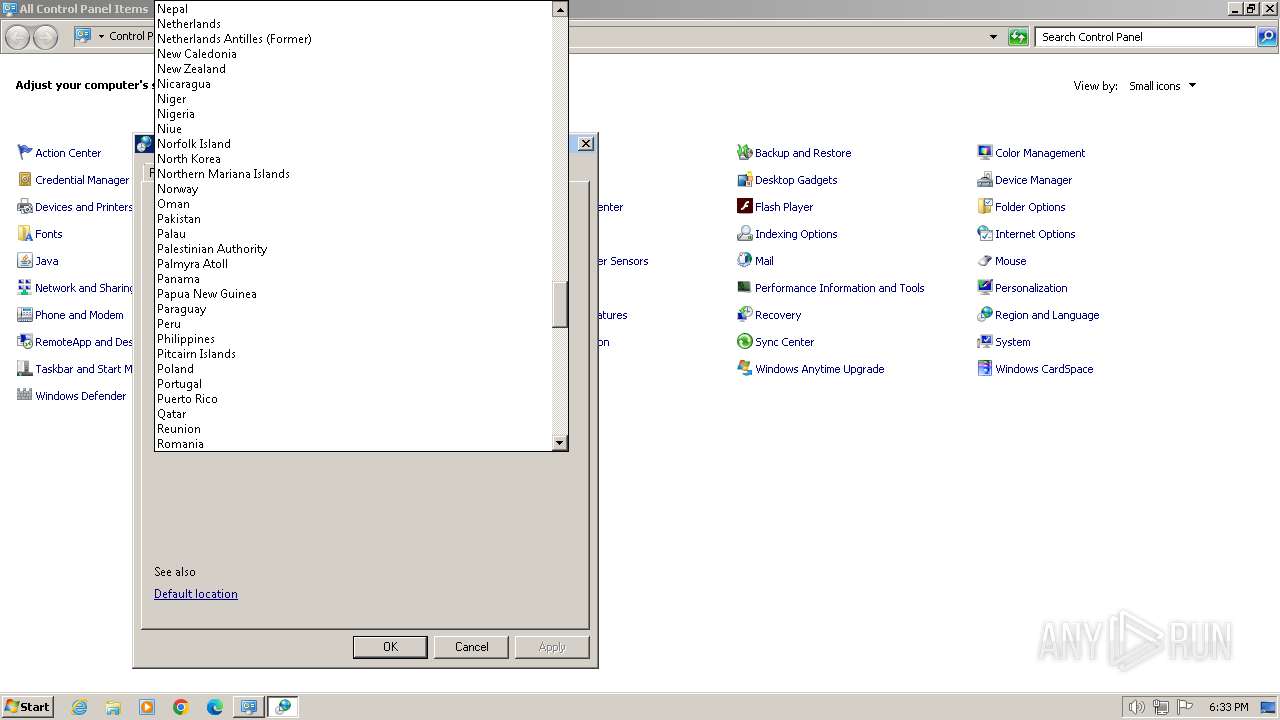1280x720 pixels.
Task: Click the country list scrollbar down arrow
Action: point(560,443)
